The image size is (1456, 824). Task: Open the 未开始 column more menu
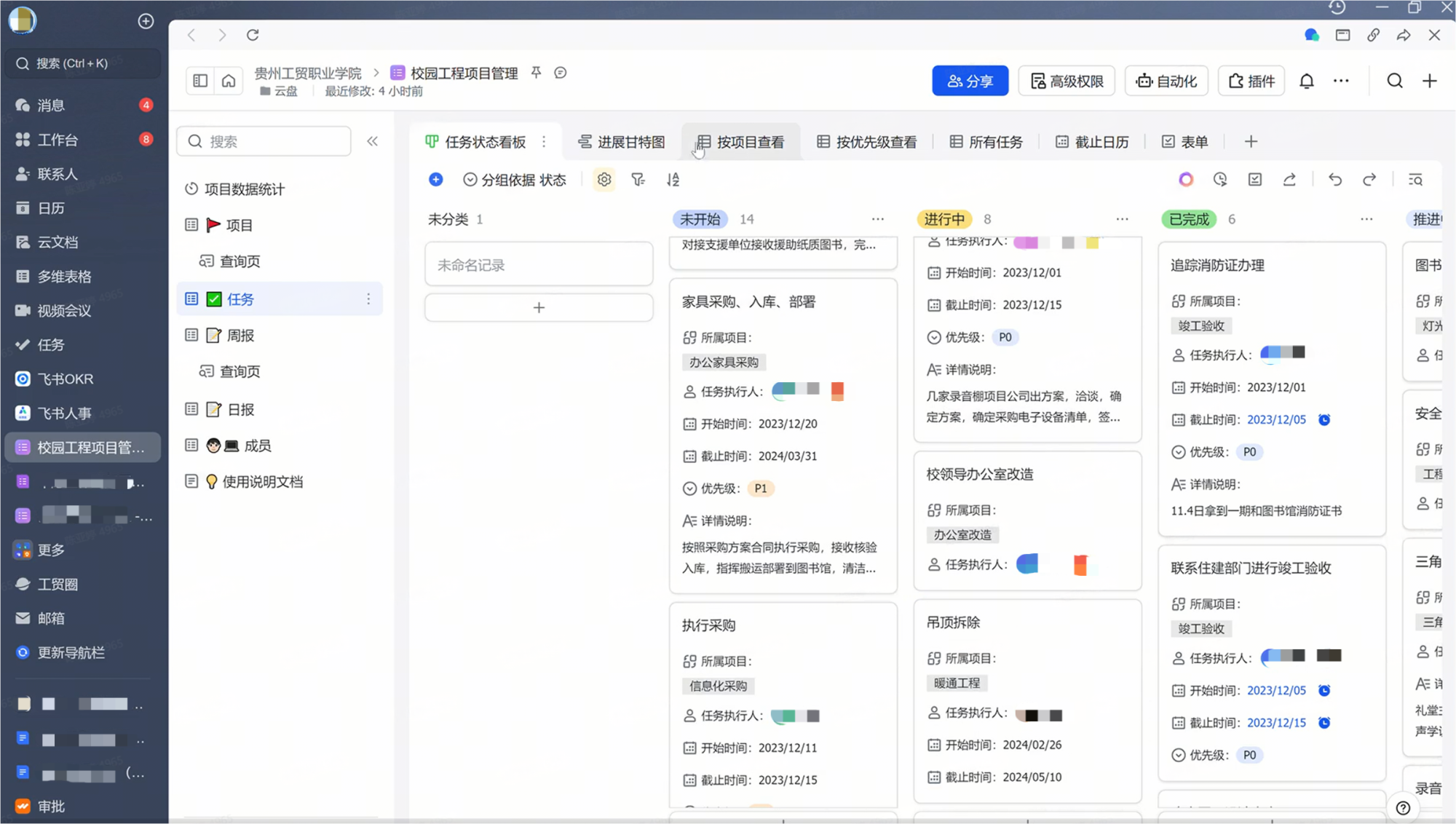(877, 219)
